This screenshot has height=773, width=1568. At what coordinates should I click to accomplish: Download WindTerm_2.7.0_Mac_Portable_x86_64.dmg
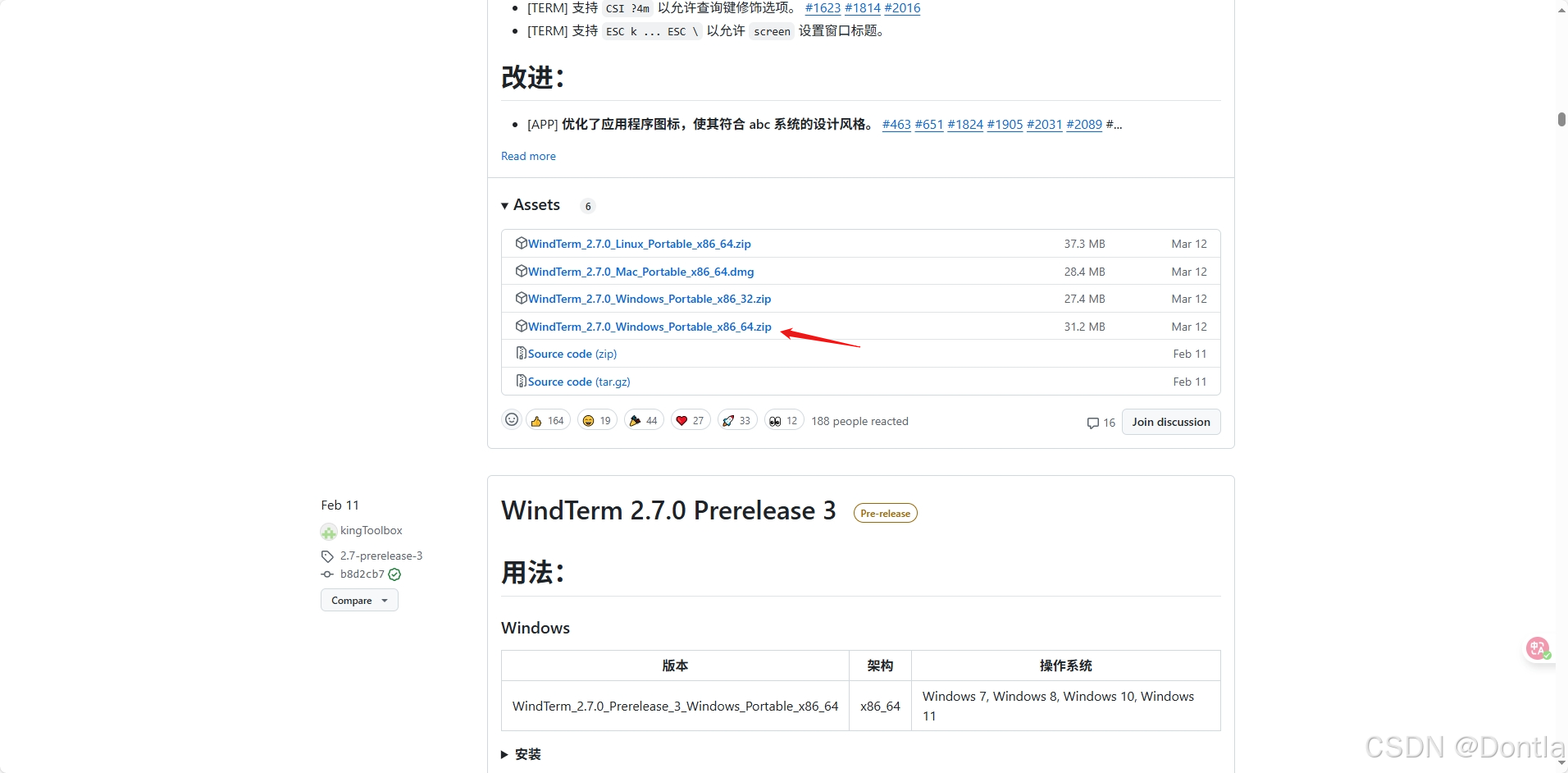pyautogui.click(x=640, y=272)
